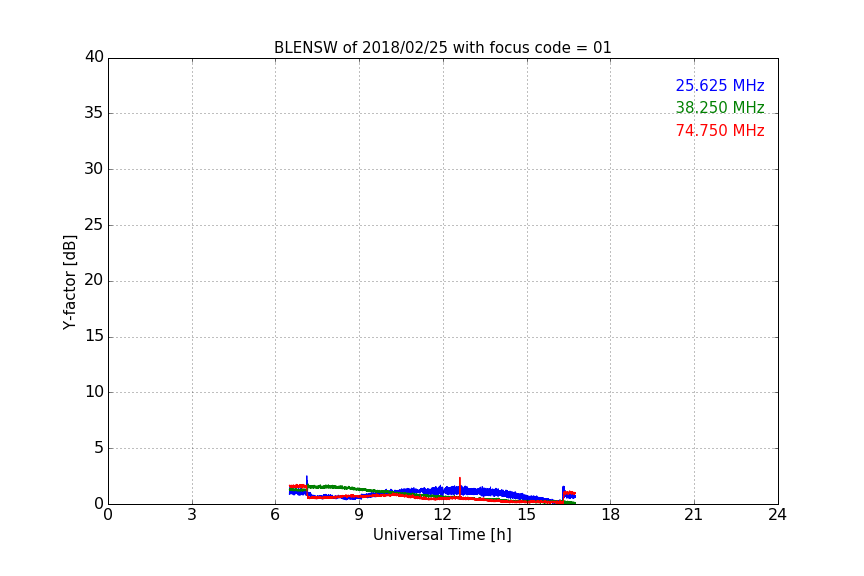Click the x-axis tick label '3'
Screen dimensions: 864x576
point(192,515)
